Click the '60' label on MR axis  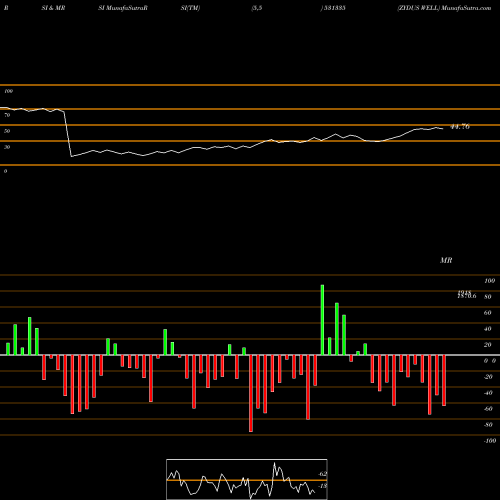point(488,313)
